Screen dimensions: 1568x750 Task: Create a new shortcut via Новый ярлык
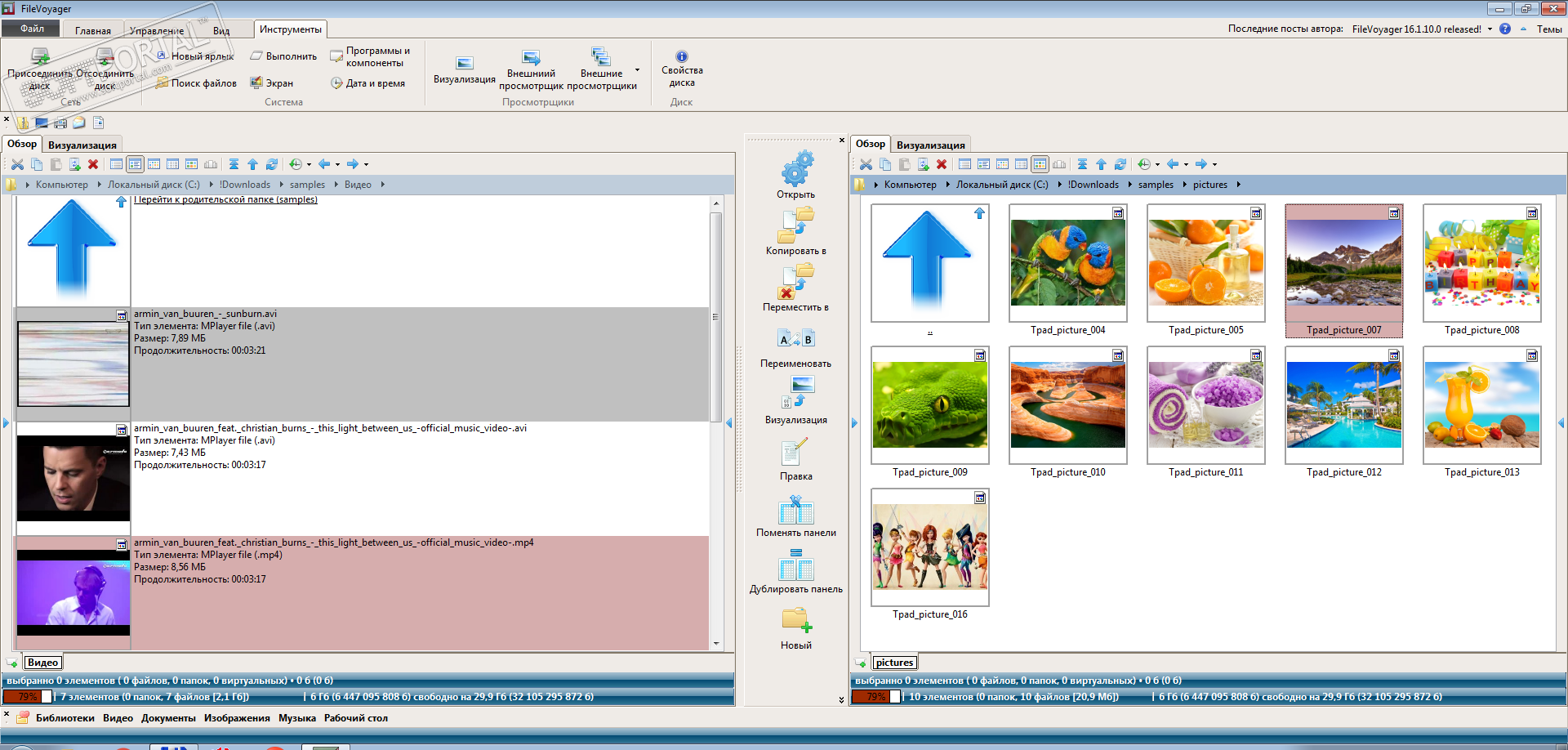coord(195,56)
